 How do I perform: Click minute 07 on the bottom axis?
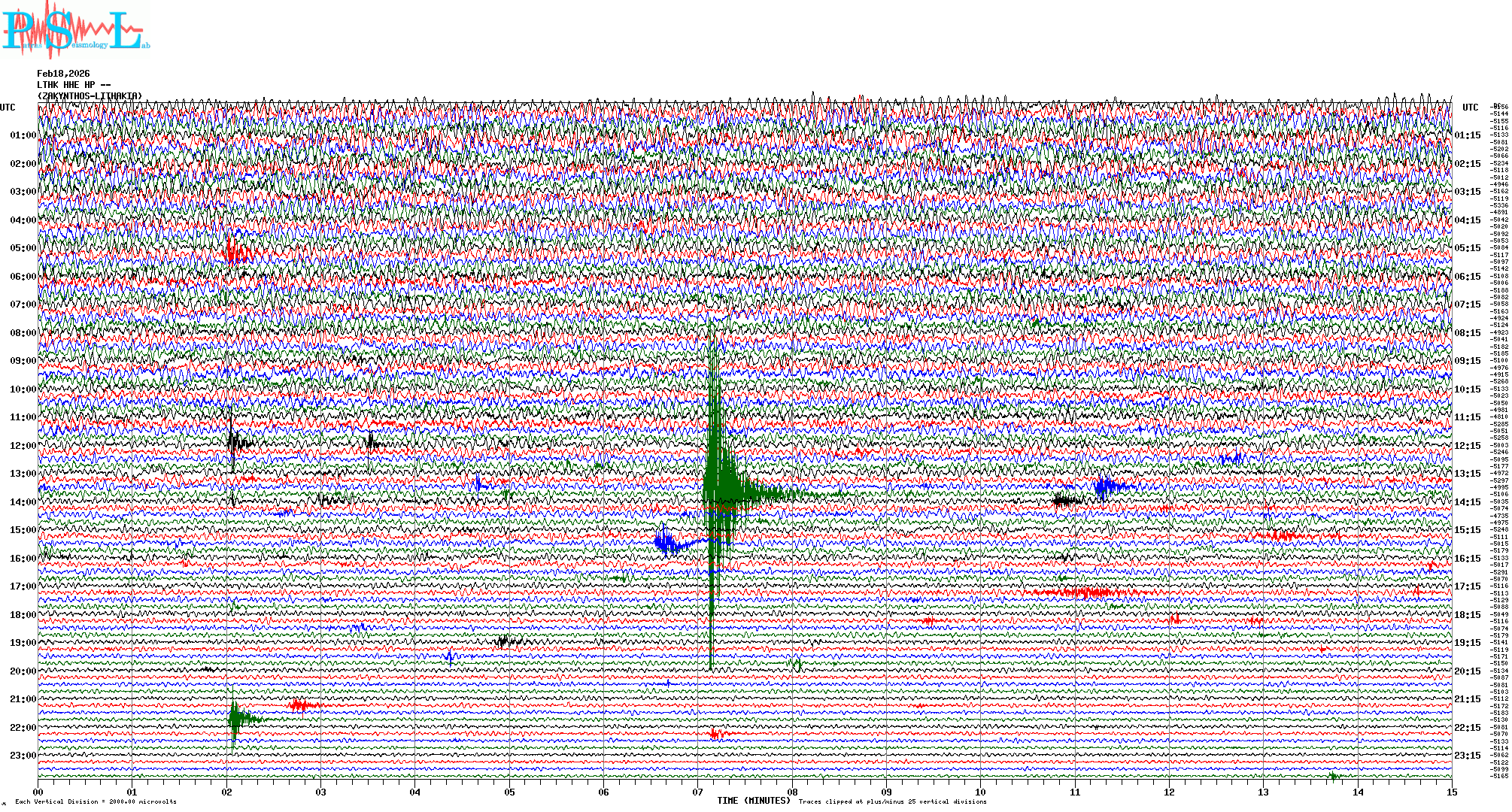coord(698,792)
